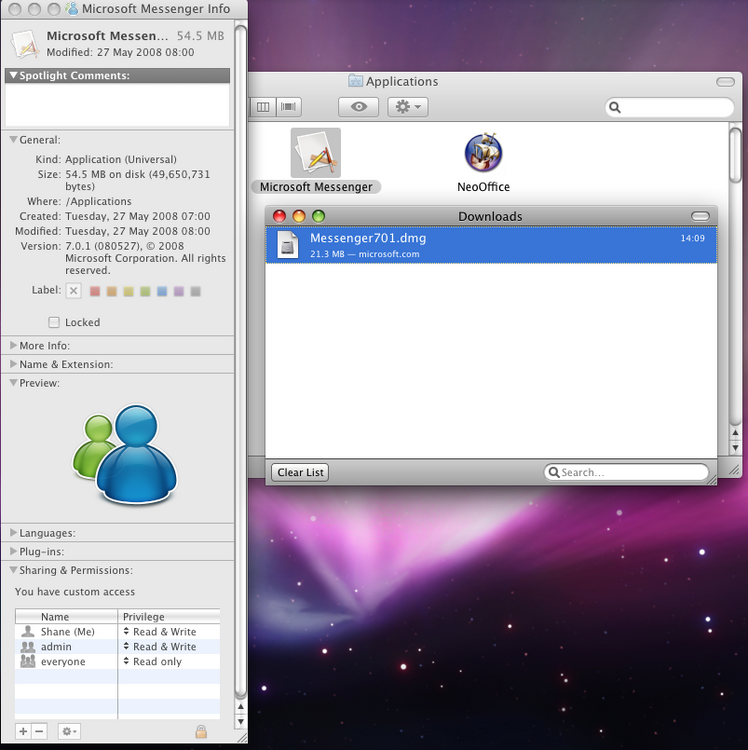Select the NeoOffice application icon
Viewport: 748px width, 750px height.
coord(483,153)
